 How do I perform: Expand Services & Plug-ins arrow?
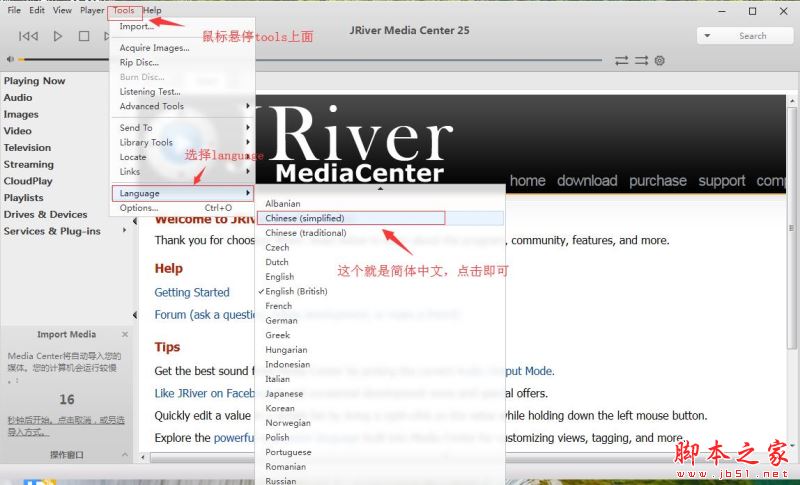(x=124, y=231)
